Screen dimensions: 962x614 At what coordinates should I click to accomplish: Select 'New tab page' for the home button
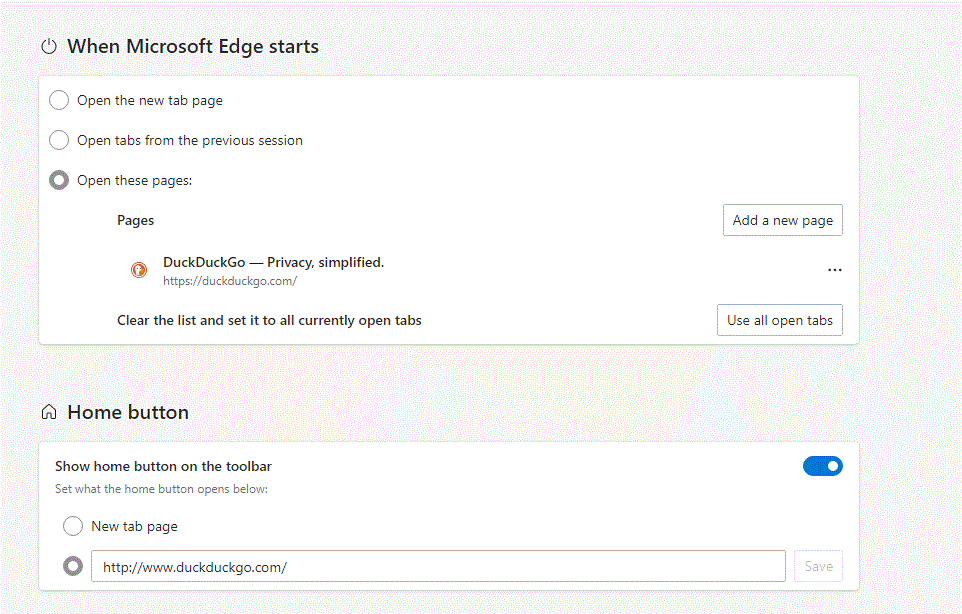73,526
